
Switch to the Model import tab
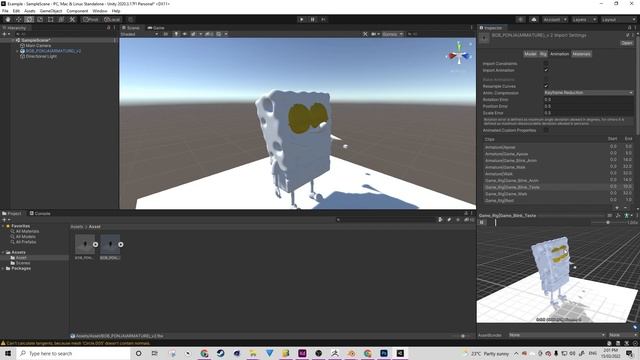(530, 54)
